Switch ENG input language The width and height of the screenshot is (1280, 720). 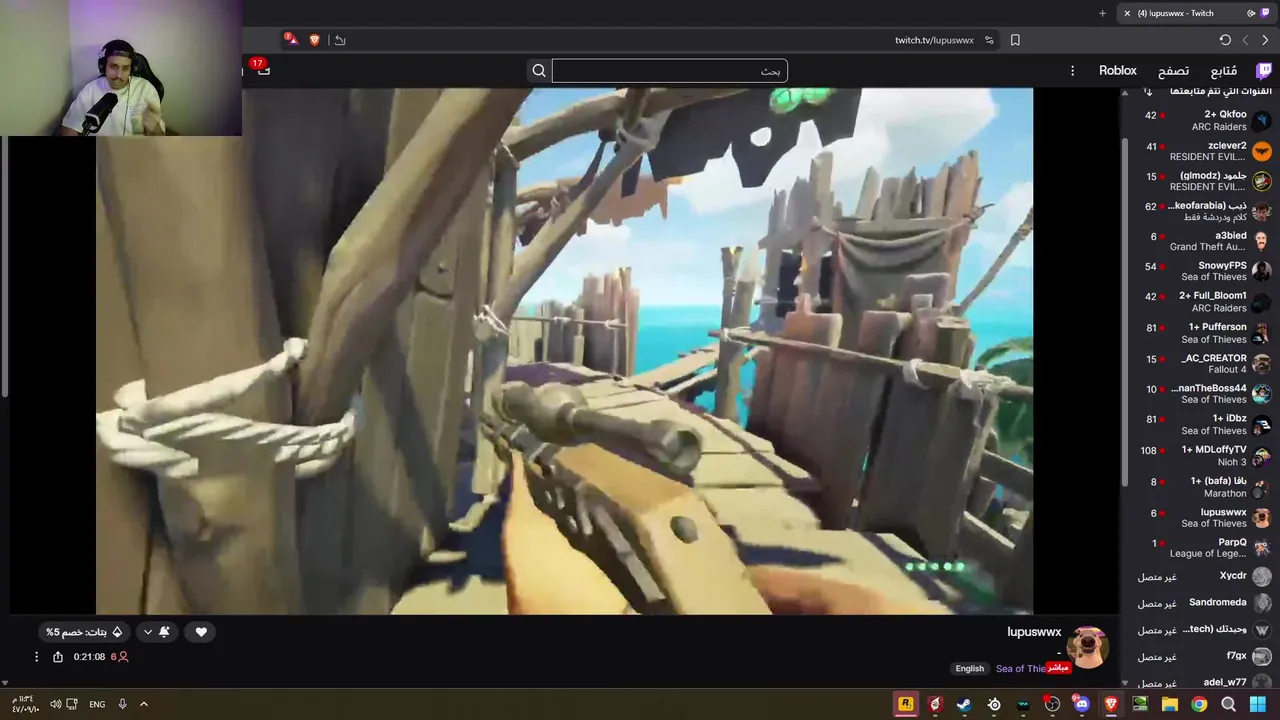click(x=97, y=704)
